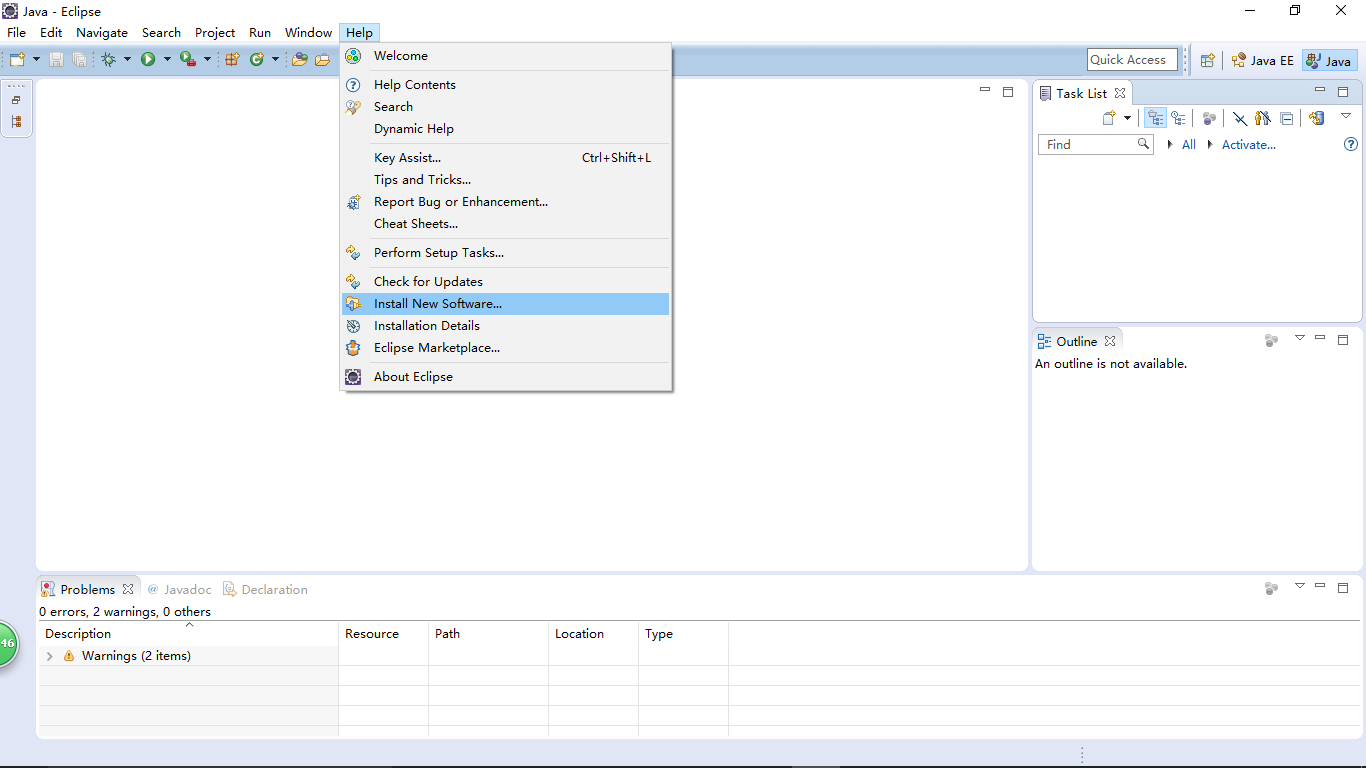Click New Task icon in Task List
The height and width of the screenshot is (768, 1366).
pos(1109,118)
